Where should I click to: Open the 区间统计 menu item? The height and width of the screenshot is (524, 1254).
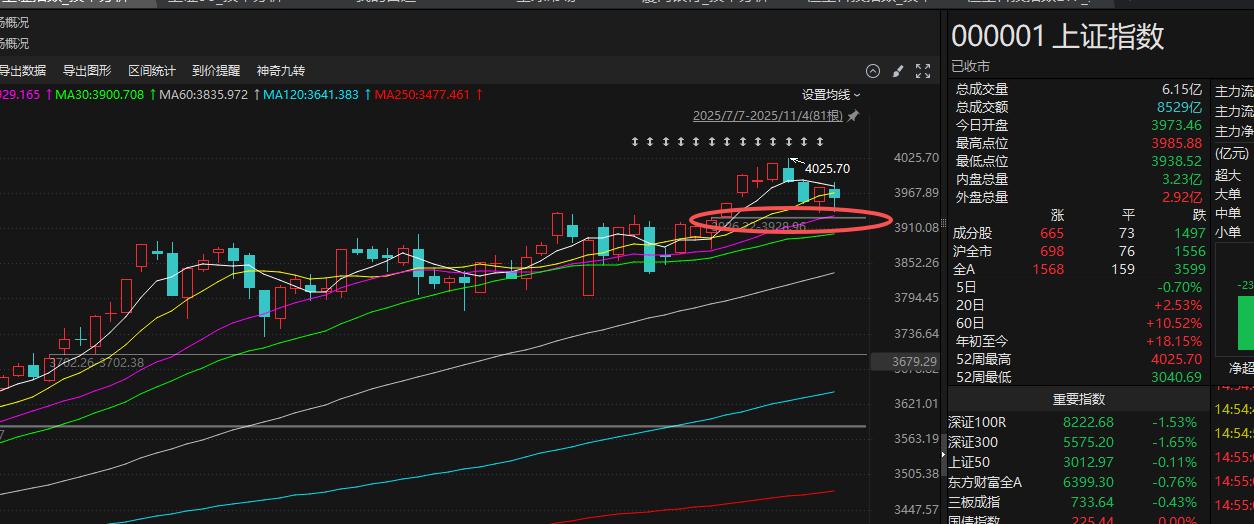coord(152,71)
